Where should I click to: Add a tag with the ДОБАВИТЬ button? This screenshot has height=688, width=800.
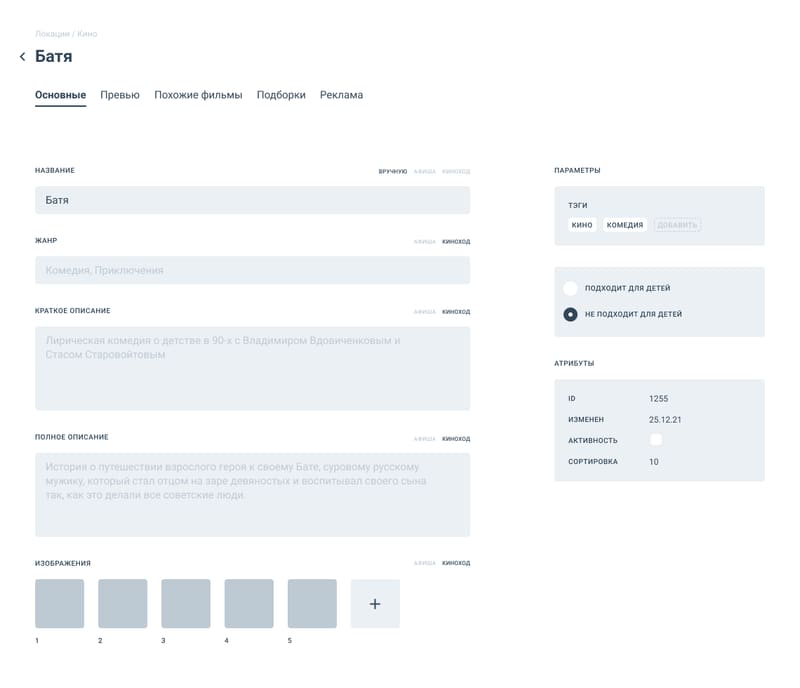pyautogui.click(x=677, y=225)
